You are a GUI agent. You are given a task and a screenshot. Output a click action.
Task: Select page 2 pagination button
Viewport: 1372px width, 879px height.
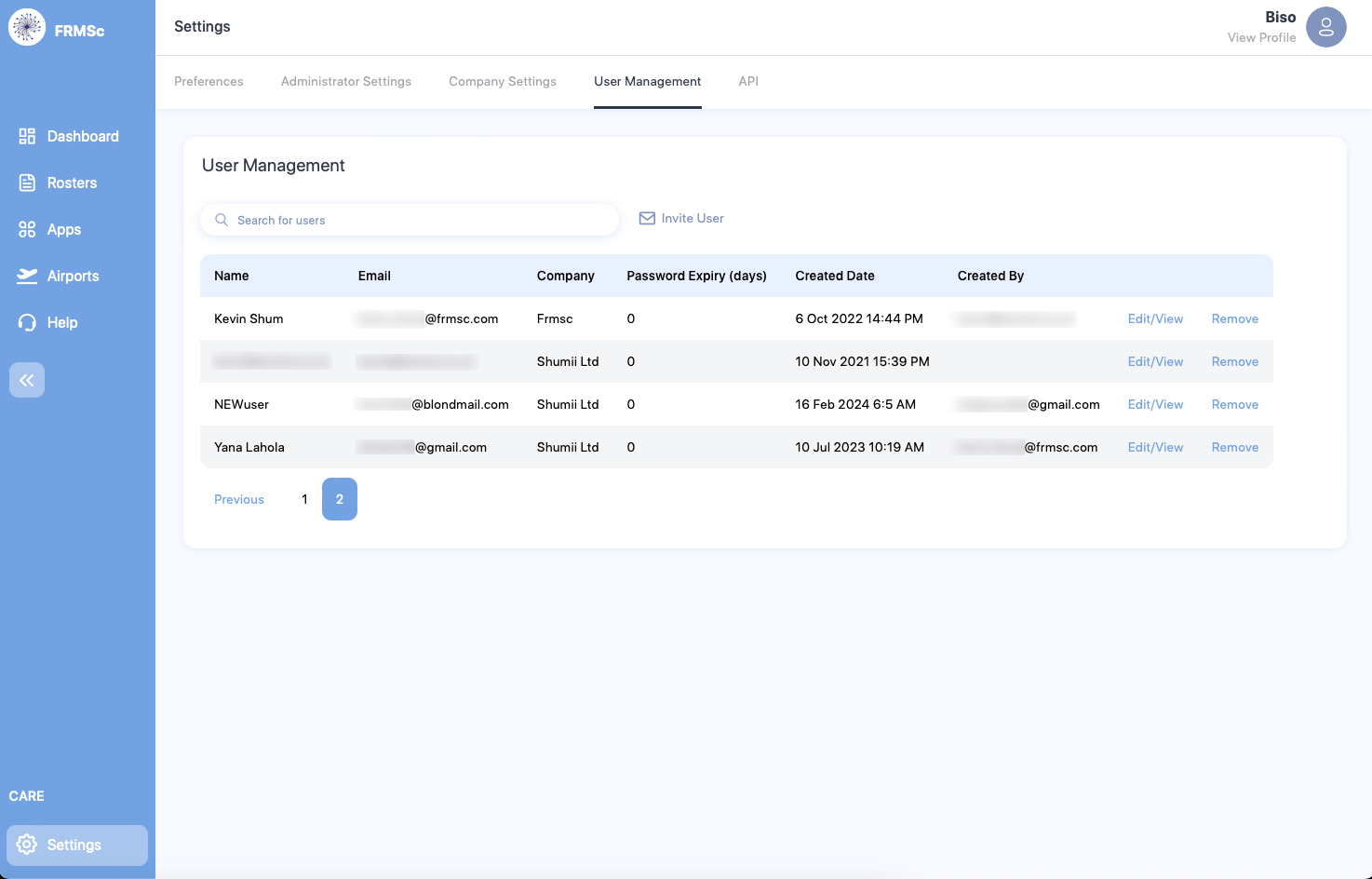point(340,499)
